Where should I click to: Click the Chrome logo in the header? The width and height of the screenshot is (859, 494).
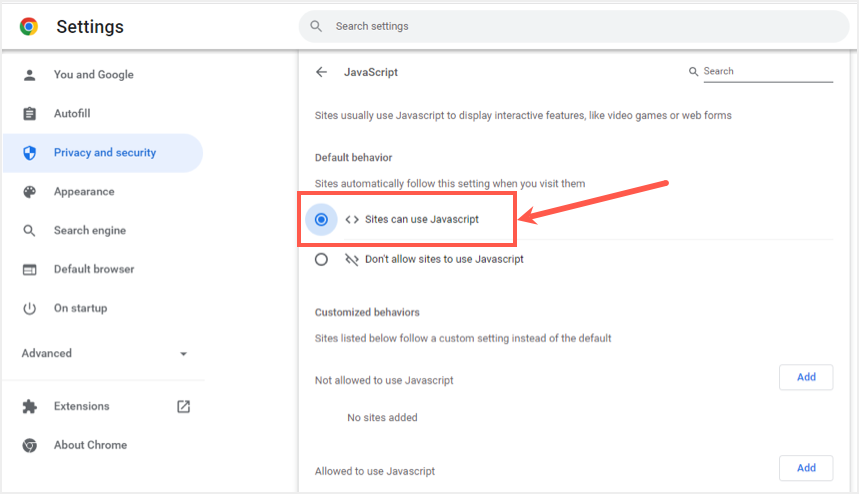click(x=29, y=26)
